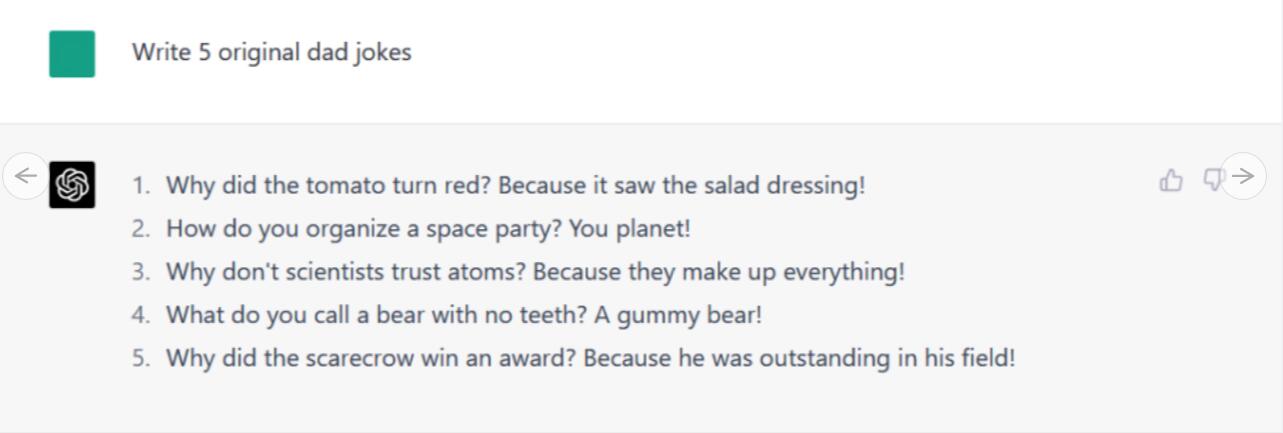Click the left arrow circle button
The image size is (1283, 433).
click(25, 176)
